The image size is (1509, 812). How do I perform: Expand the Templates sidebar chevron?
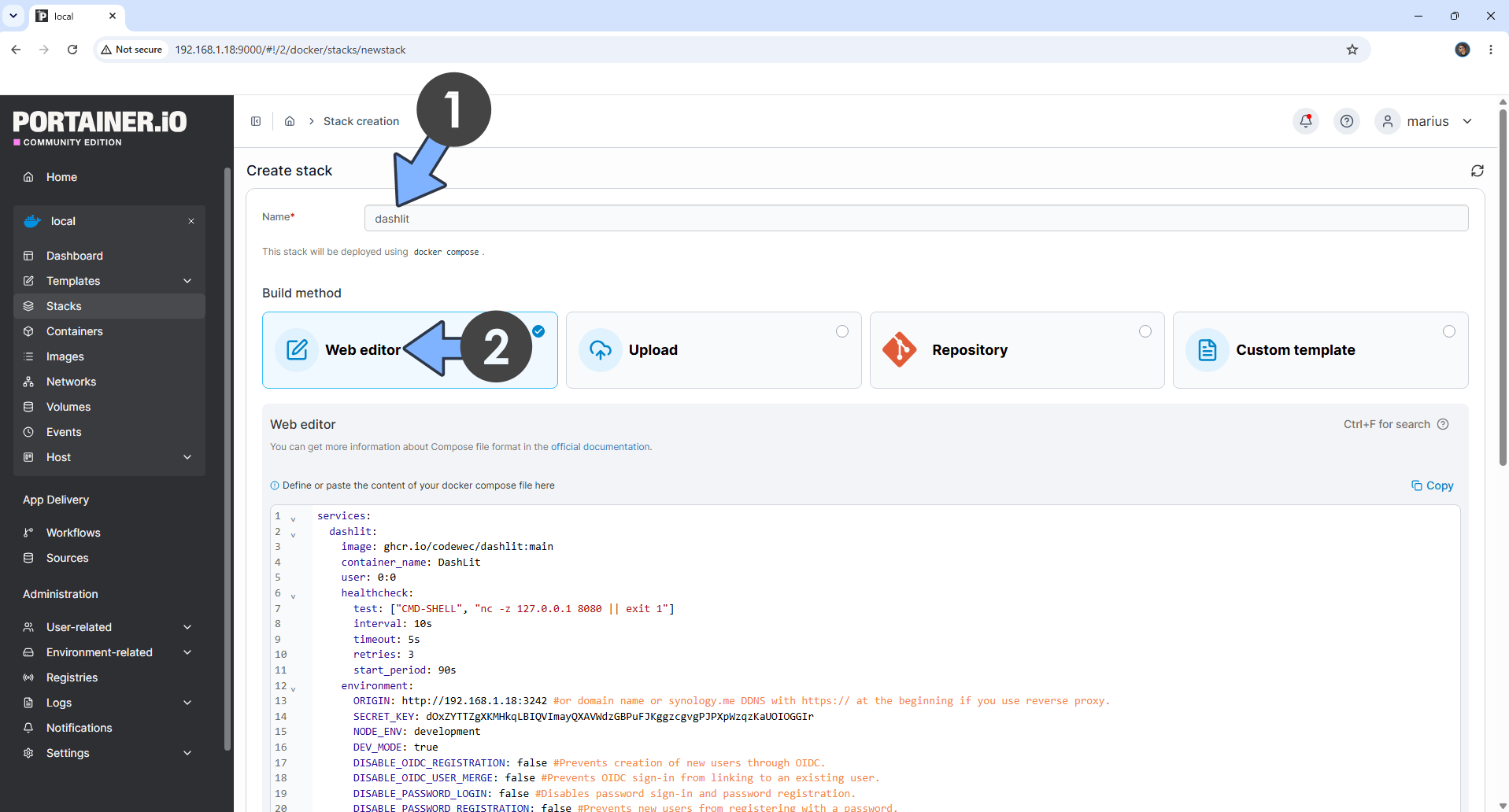point(187,281)
